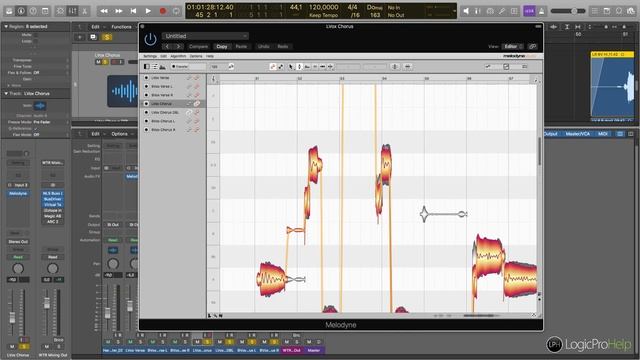Open the List Editors button
Viewport: 640px width, 360px height.
point(595,11)
